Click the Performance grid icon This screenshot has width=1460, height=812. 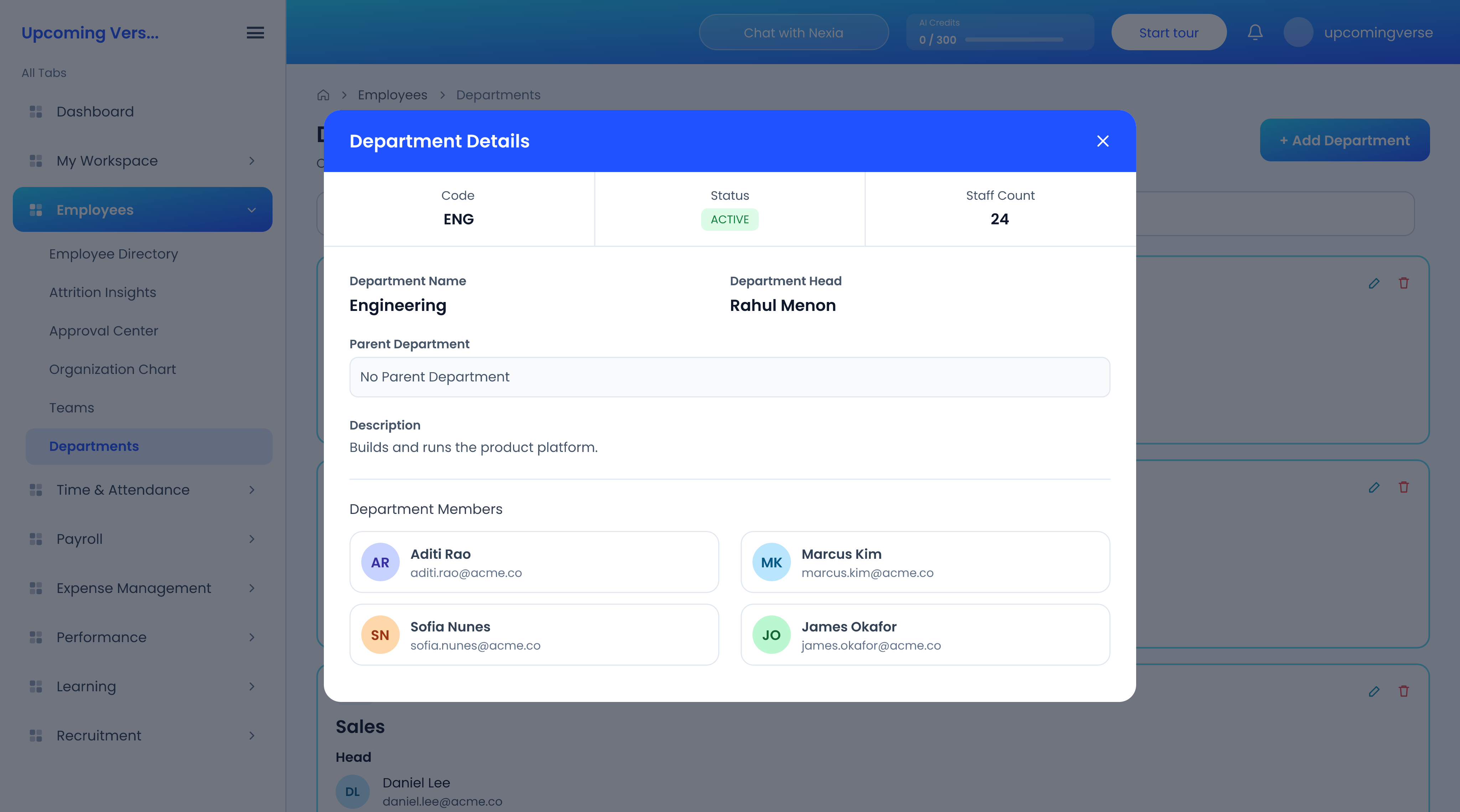click(x=36, y=637)
